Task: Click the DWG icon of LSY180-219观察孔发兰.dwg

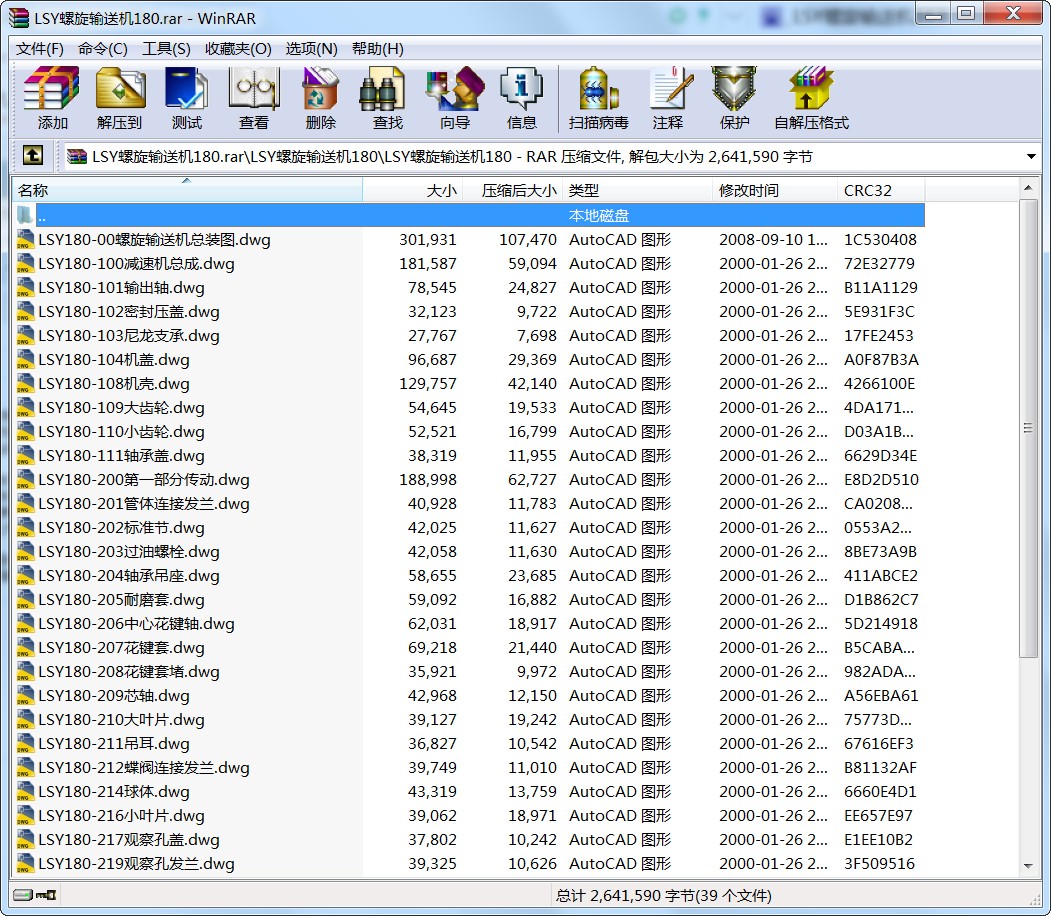Action: click(x=25, y=864)
